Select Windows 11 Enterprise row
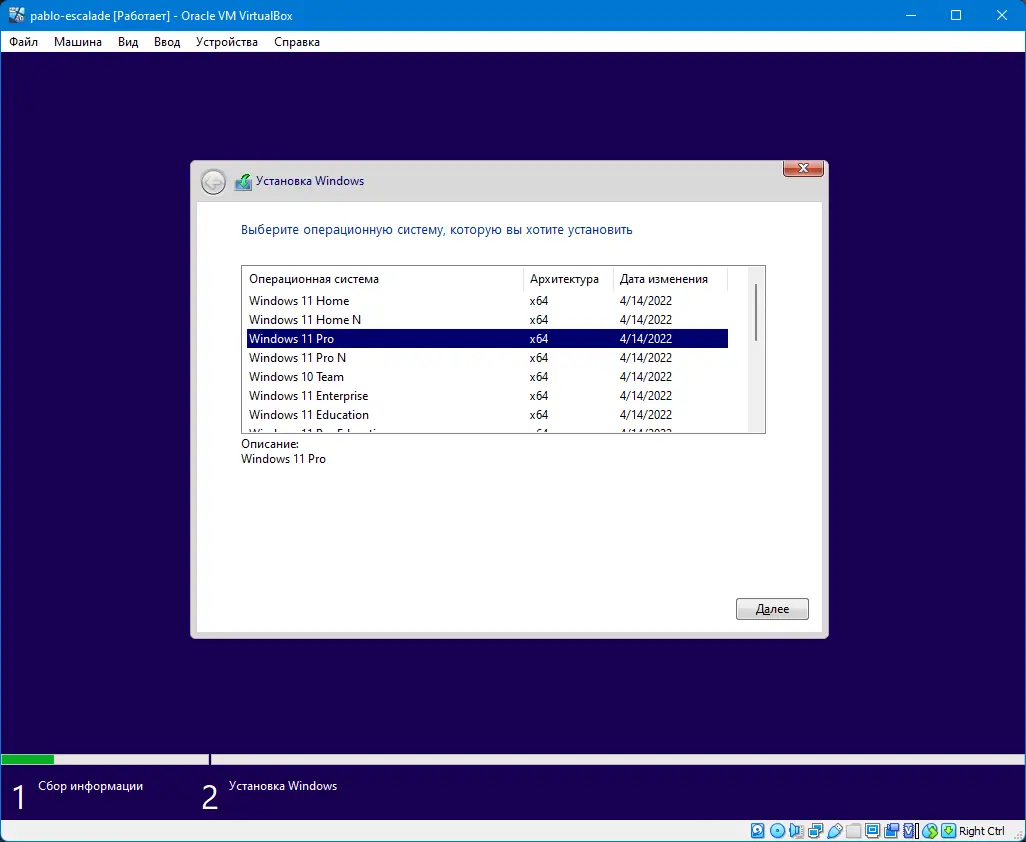Image resolution: width=1026 pixels, height=842 pixels. [x=487, y=396]
